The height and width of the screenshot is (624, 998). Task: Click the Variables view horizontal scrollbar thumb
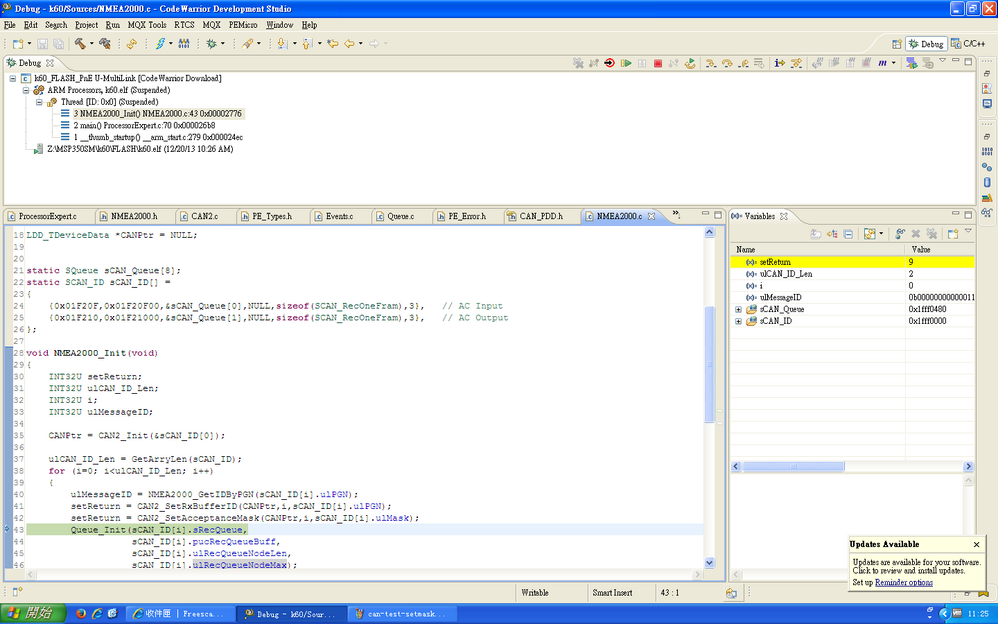793,467
